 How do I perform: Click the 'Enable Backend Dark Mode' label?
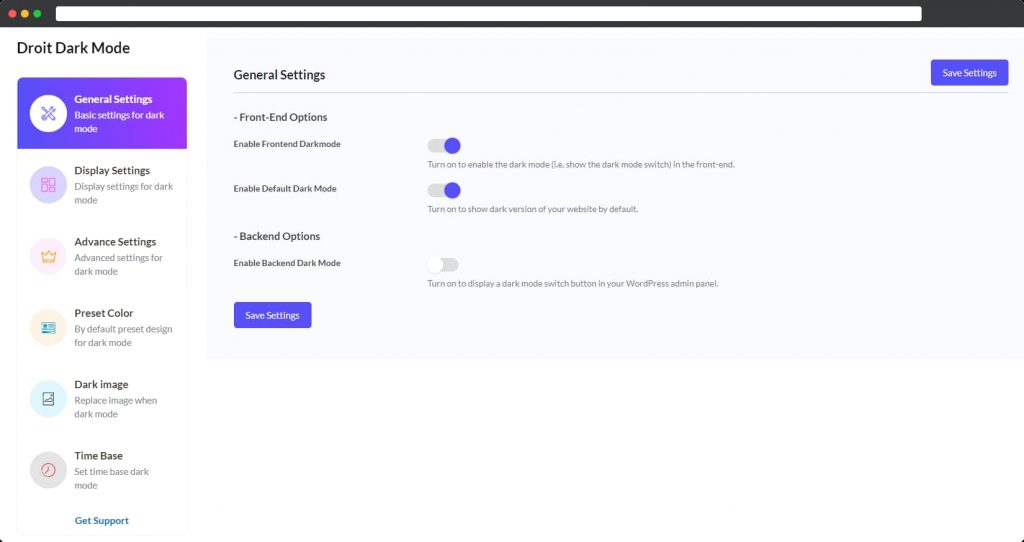pyautogui.click(x=287, y=263)
